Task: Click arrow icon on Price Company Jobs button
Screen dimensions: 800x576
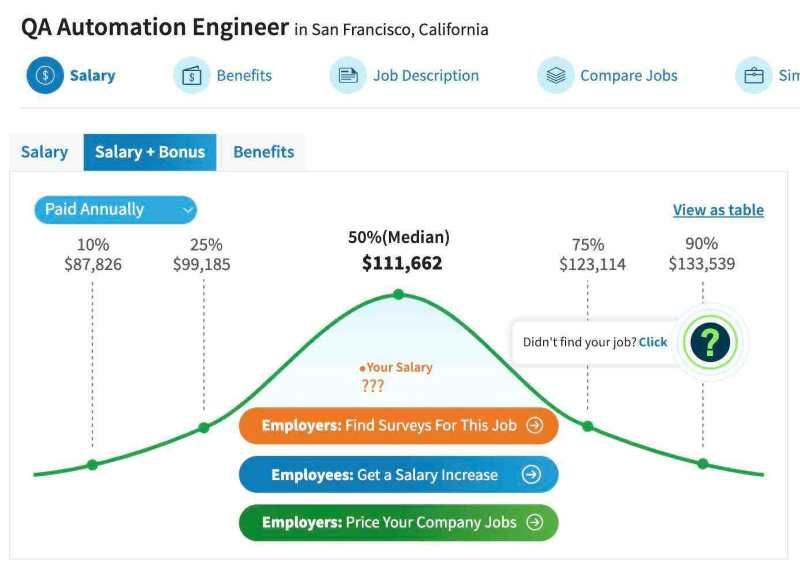Action: (x=535, y=522)
